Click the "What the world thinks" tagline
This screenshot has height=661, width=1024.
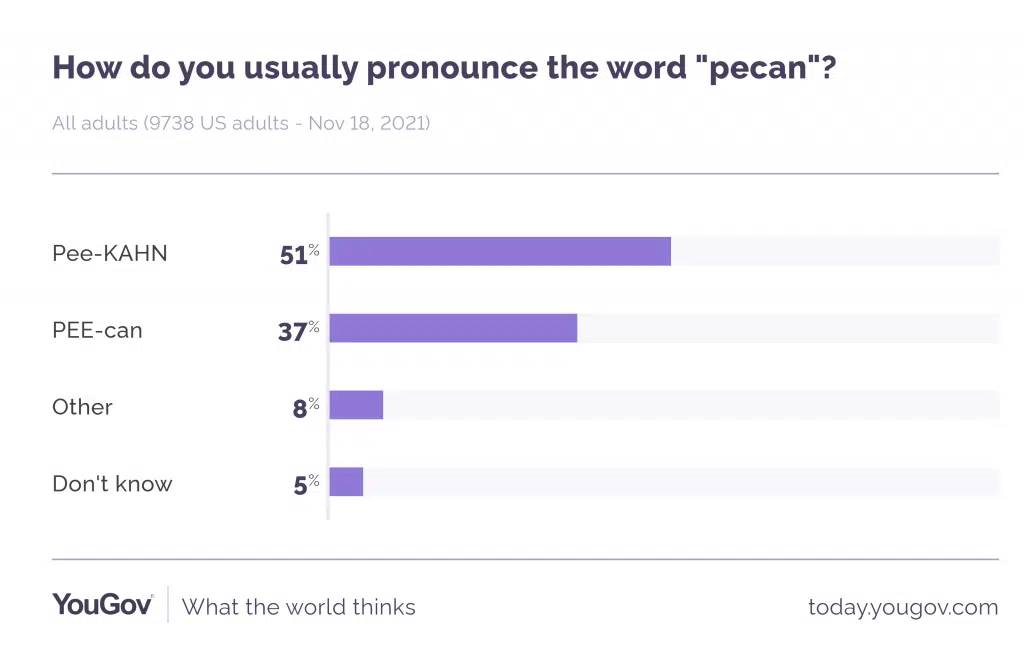pos(298,607)
